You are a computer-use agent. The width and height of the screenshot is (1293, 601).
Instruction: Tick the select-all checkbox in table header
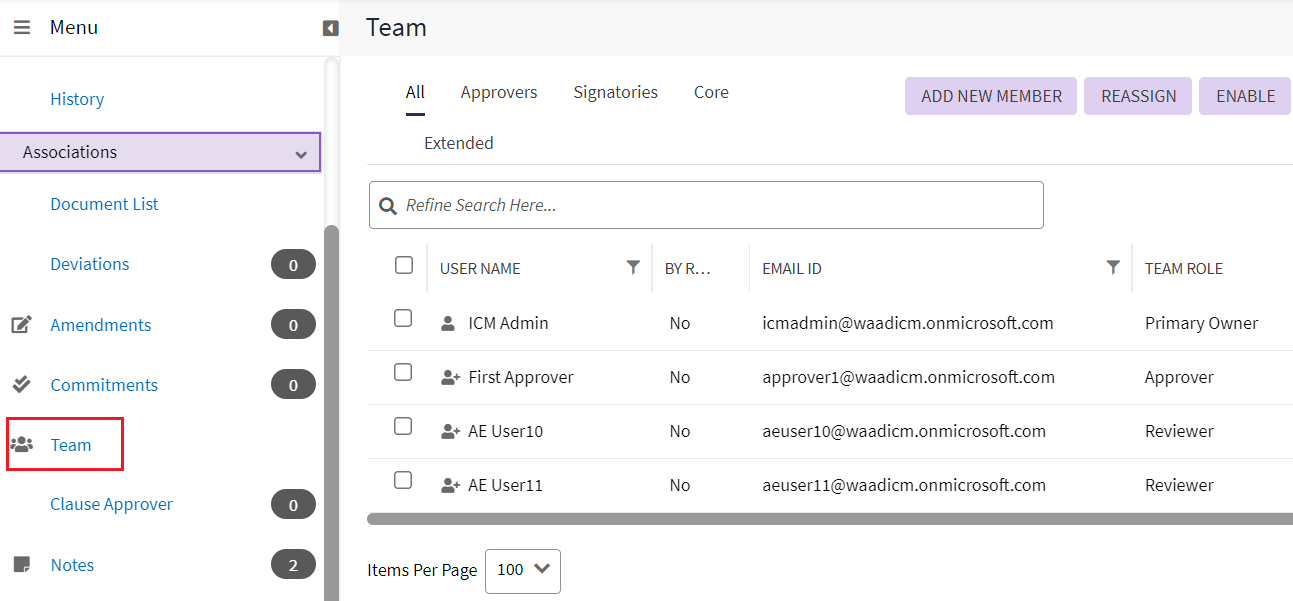[404, 265]
